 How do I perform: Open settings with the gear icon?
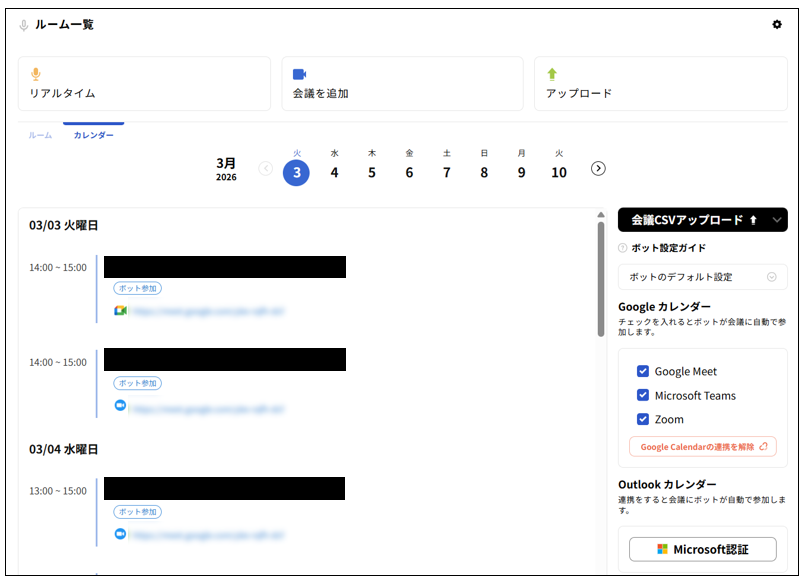[777, 25]
